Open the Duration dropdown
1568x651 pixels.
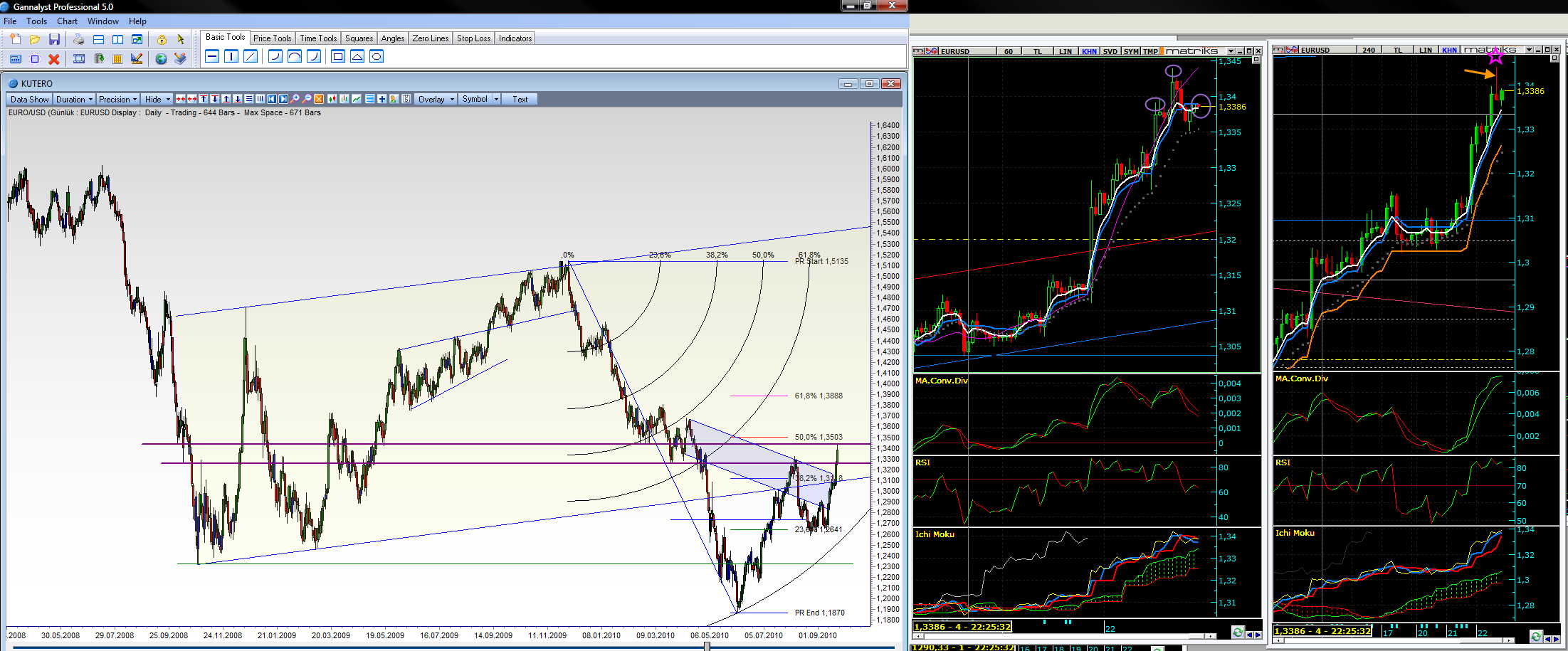[x=75, y=100]
